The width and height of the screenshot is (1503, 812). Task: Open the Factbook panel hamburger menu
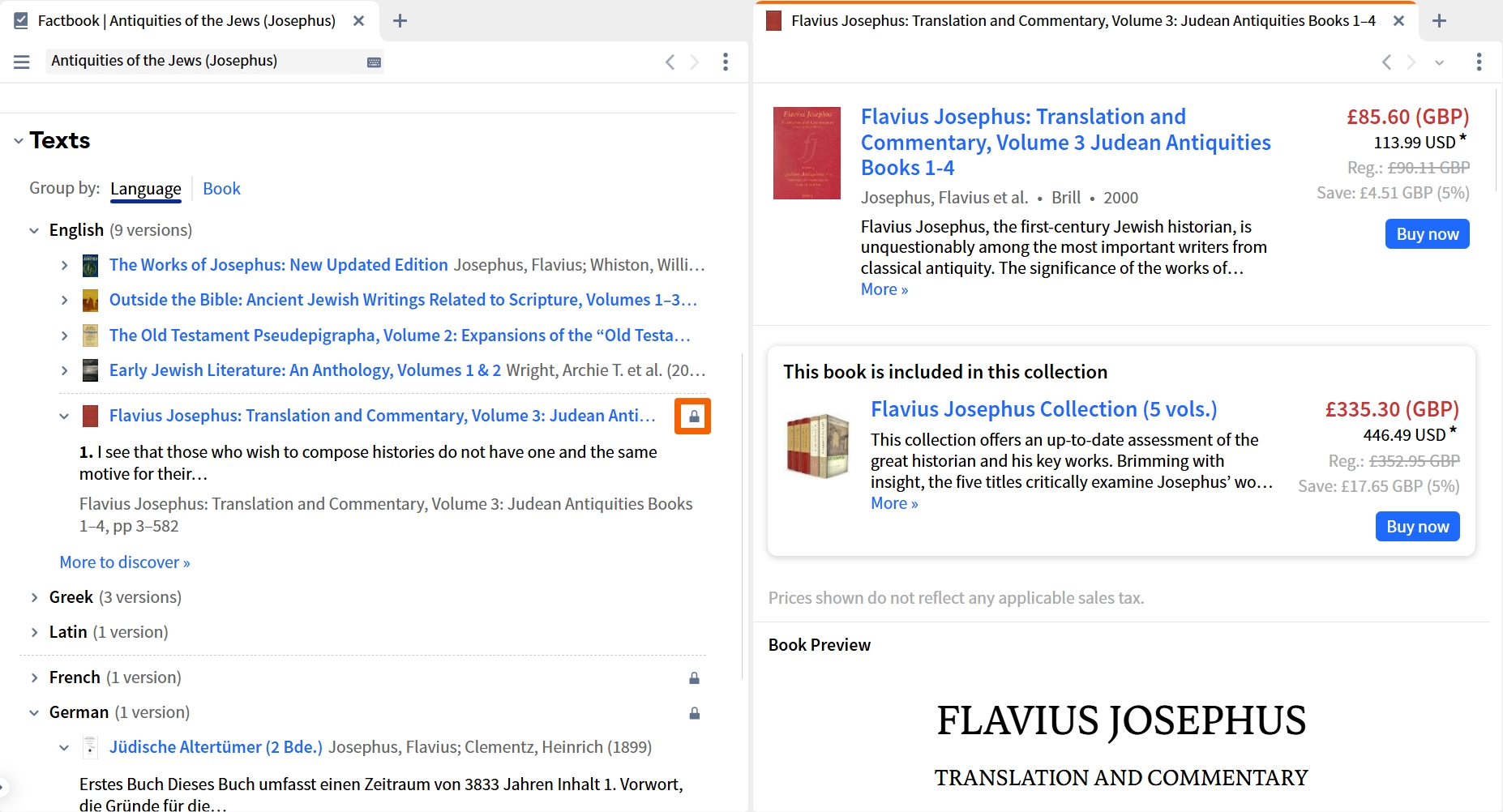[x=22, y=62]
